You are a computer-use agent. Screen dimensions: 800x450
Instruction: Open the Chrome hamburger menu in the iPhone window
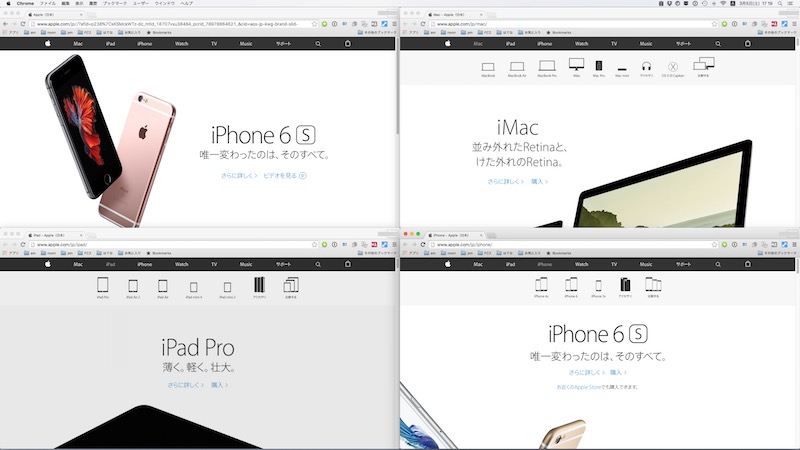point(794,245)
